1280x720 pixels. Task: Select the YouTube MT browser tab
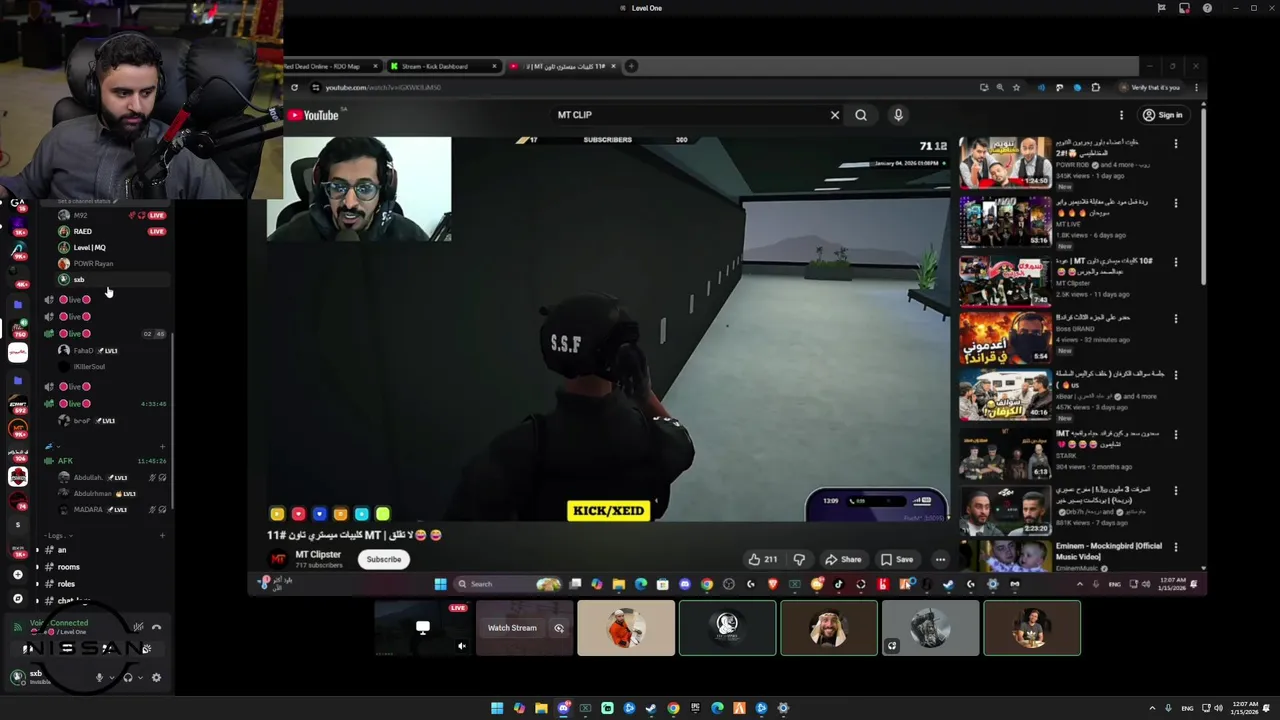(563, 66)
